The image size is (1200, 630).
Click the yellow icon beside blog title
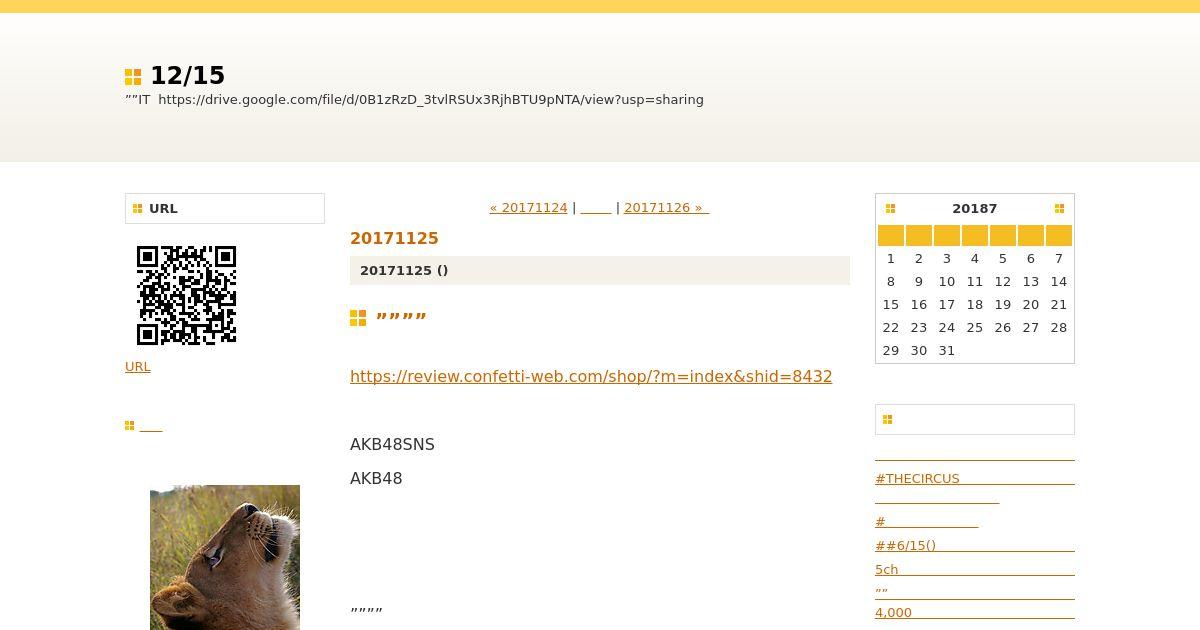click(x=133, y=77)
